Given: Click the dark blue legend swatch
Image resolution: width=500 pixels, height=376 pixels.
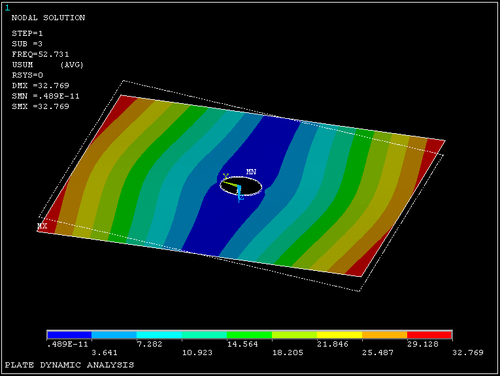Looking at the screenshot, I should [x=69, y=335].
